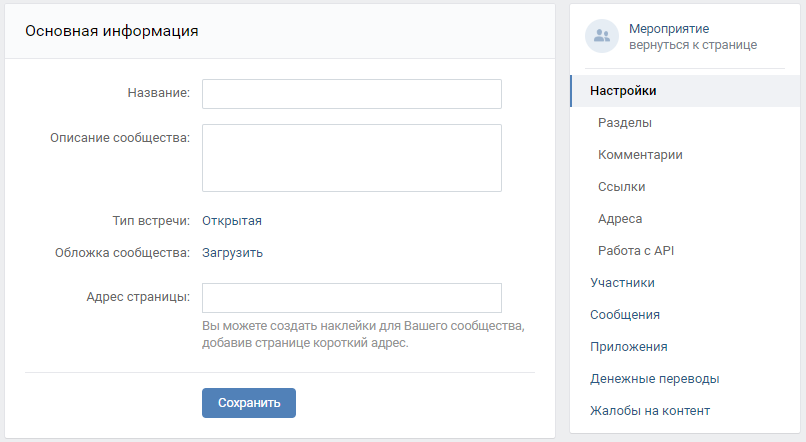This screenshot has height=442, width=806.
Task: Open the Адреса section
Action: (x=620, y=219)
